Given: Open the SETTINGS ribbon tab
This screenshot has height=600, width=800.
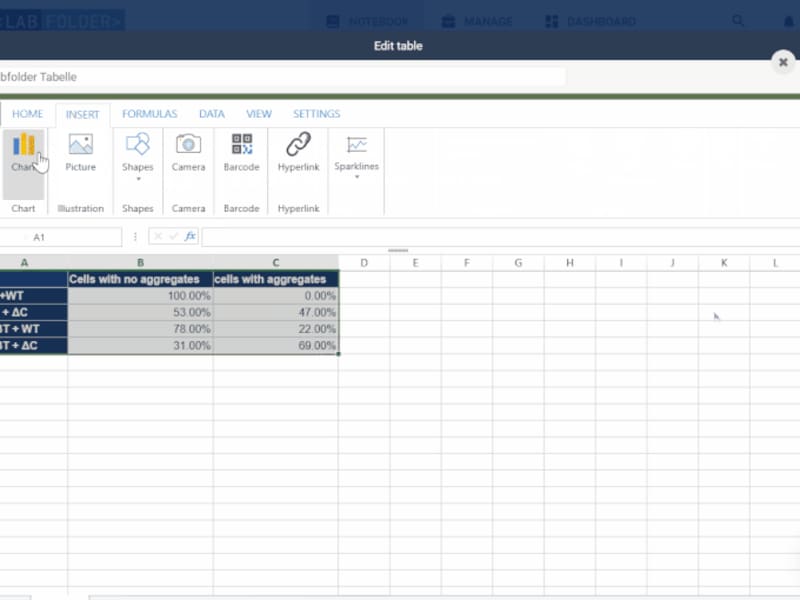Looking at the screenshot, I should point(316,114).
